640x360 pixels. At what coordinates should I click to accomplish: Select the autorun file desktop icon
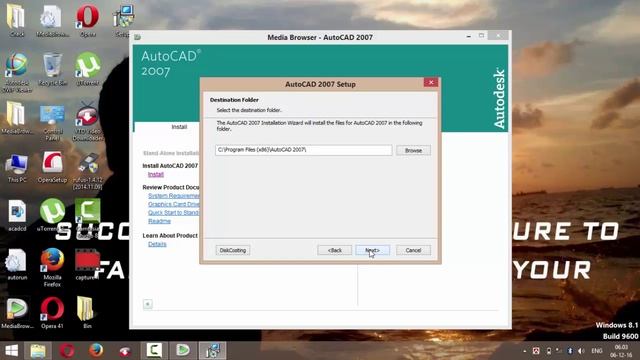(17, 264)
